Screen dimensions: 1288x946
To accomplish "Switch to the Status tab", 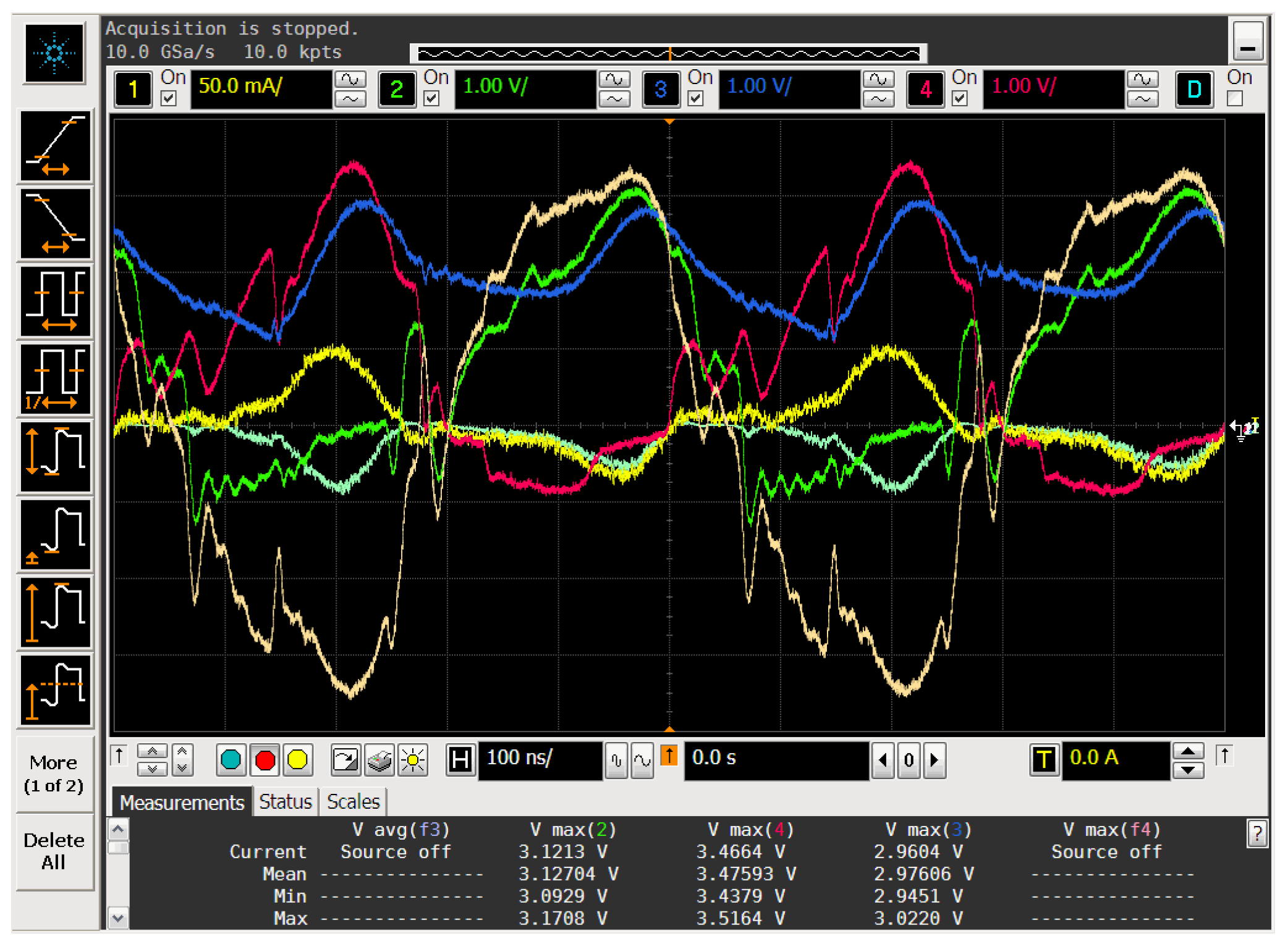I will coord(286,802).
